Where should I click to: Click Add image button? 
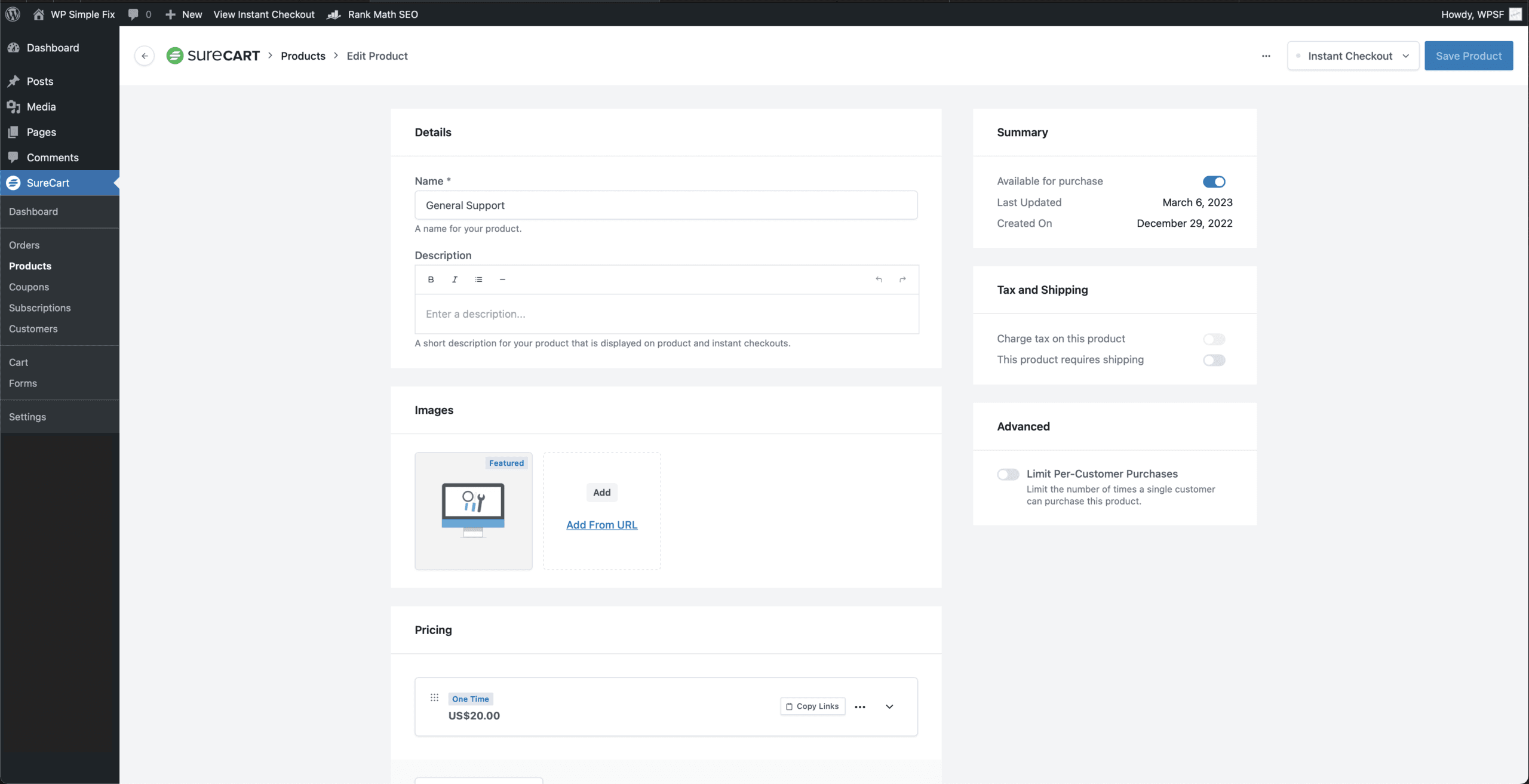click(x=601, y=492)
